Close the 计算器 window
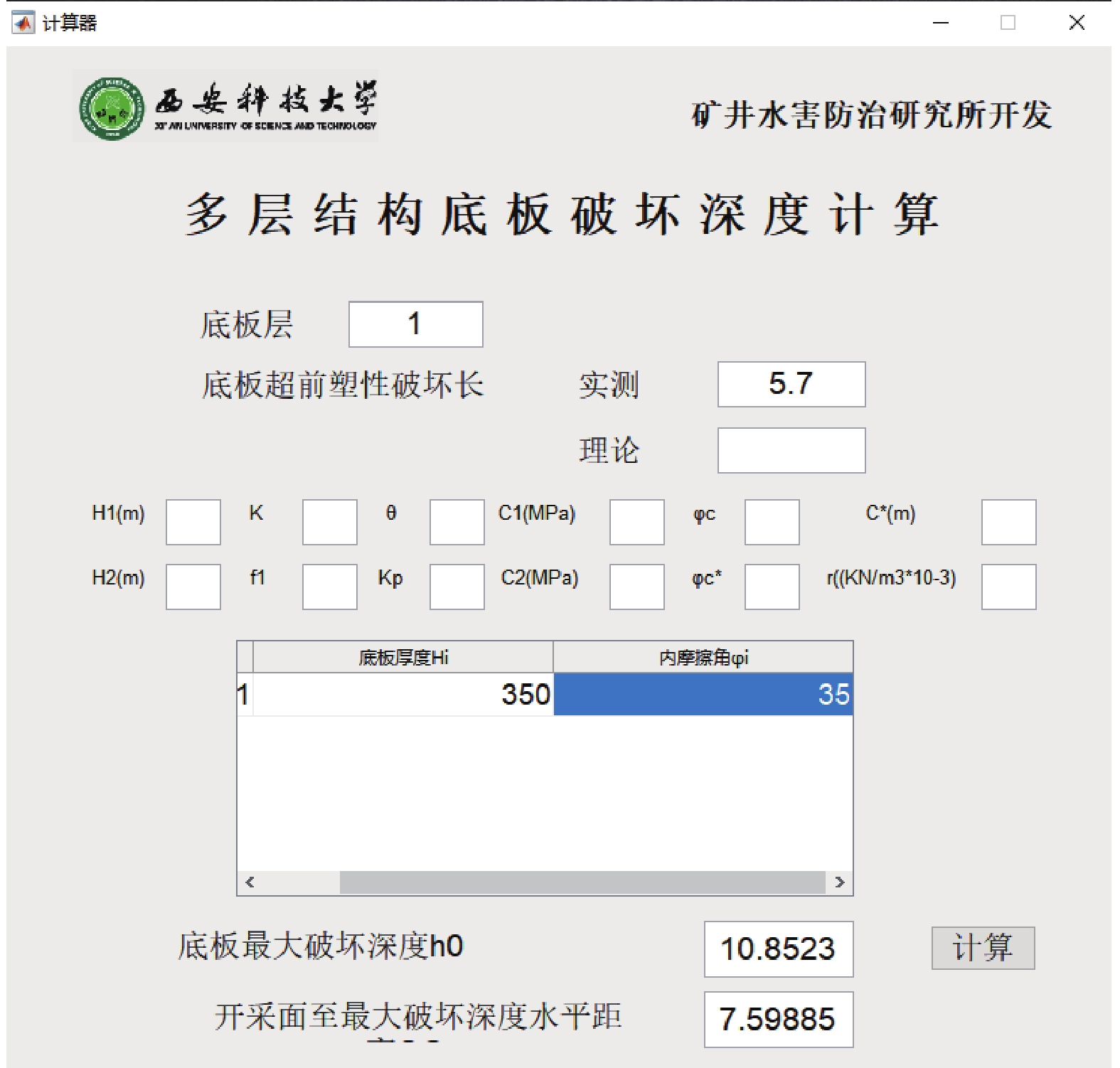 [x=1076, y=23]
